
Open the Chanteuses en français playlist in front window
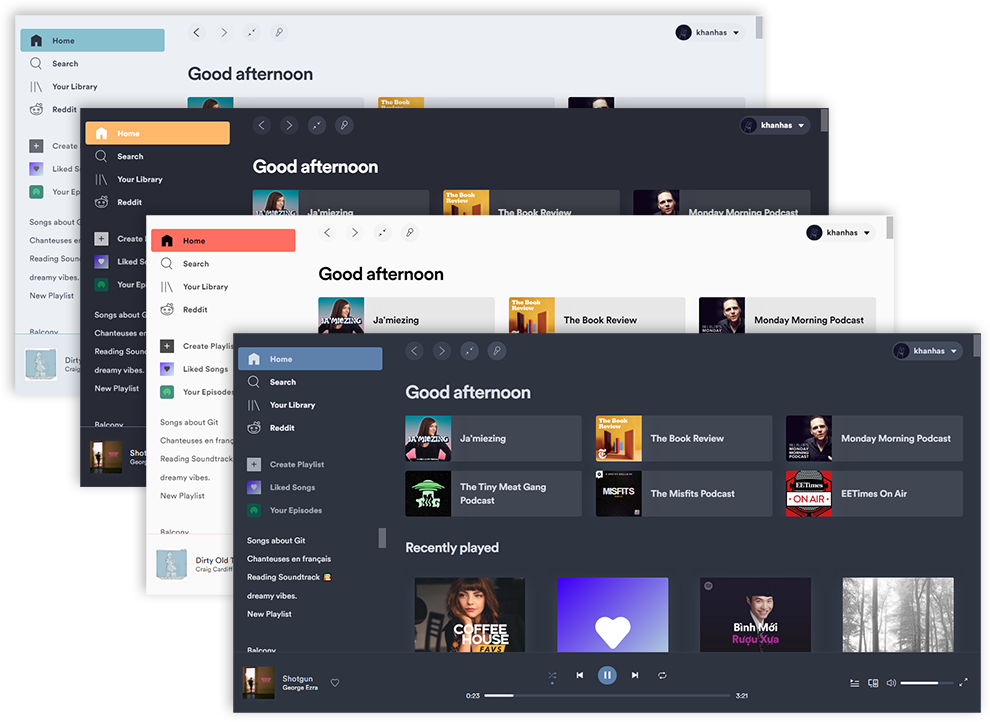point(289,559)
